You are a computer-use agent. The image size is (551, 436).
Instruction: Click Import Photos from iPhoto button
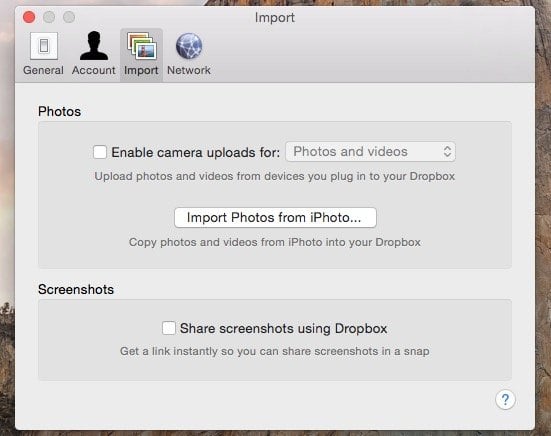(x=275, y=217)
